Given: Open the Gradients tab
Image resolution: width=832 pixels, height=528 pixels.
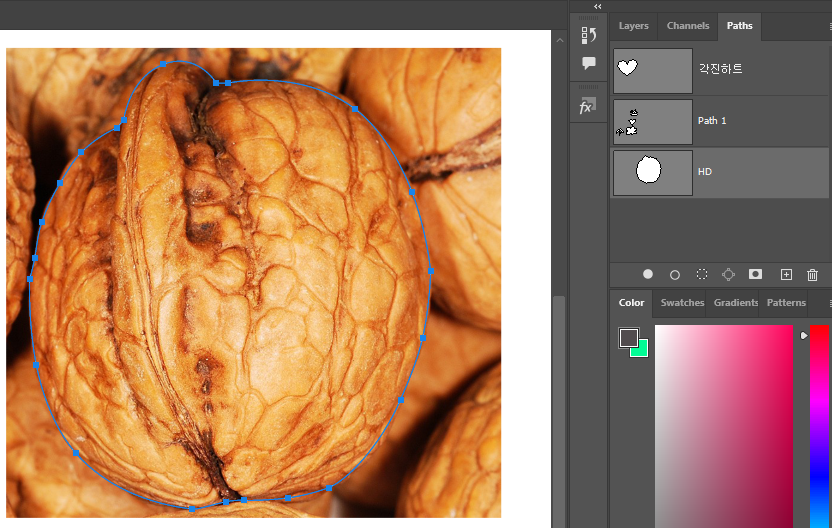Looking at the screenshot, I should (x=735, y=302).
